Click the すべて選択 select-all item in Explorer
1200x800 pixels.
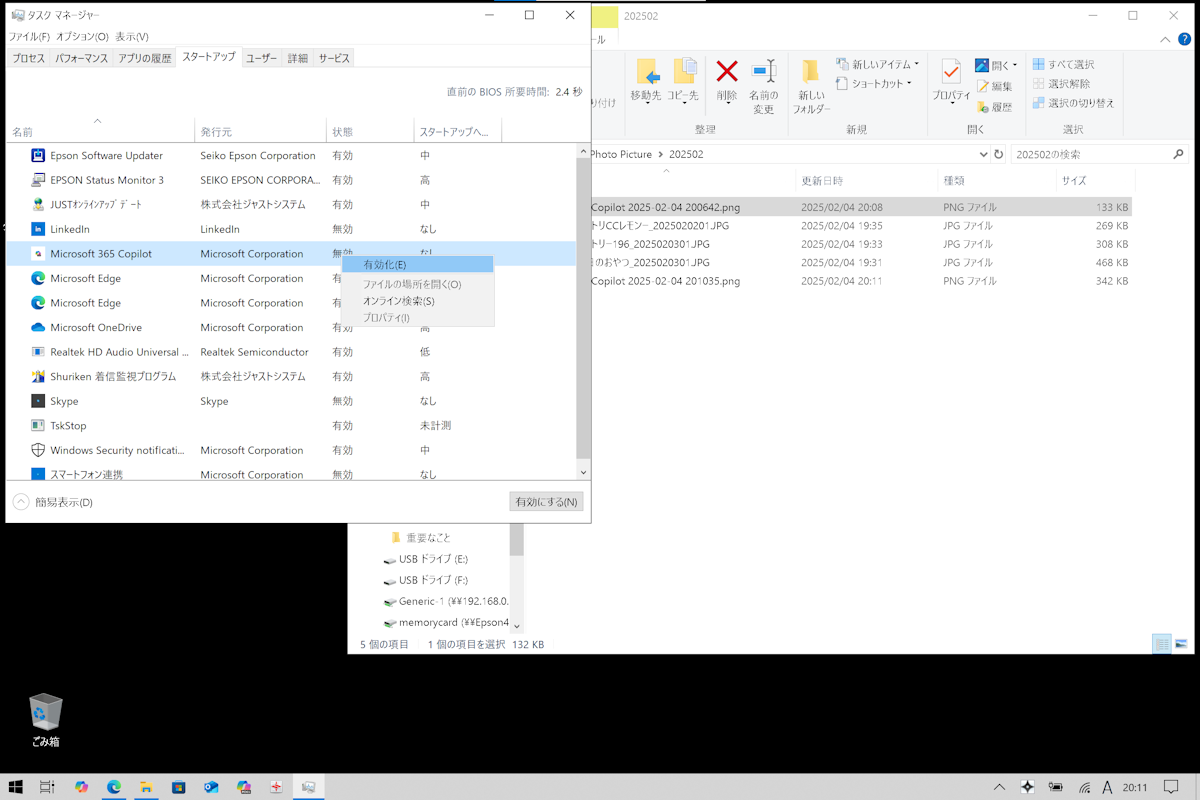point(1064,65)
